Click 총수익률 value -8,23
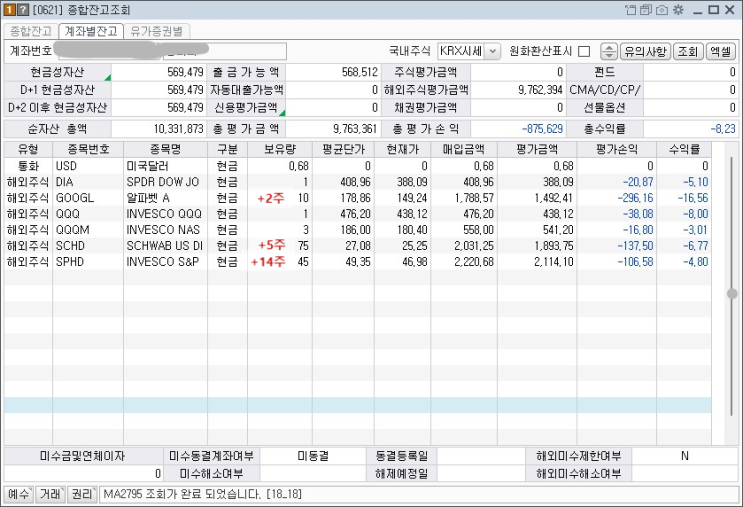Screen dimensions: 743x507 tap(723, 129)
